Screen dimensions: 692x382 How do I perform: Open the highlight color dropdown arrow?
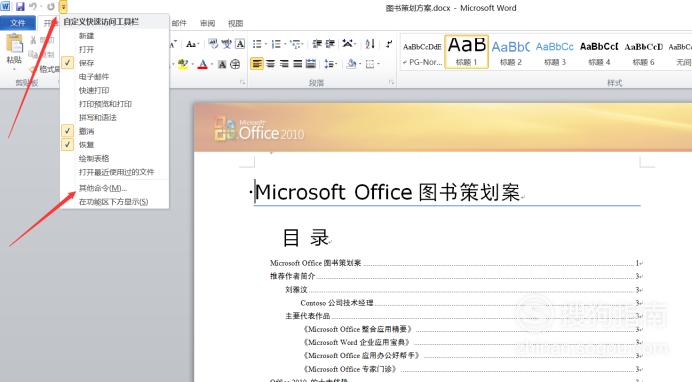[x=192, y=65]
